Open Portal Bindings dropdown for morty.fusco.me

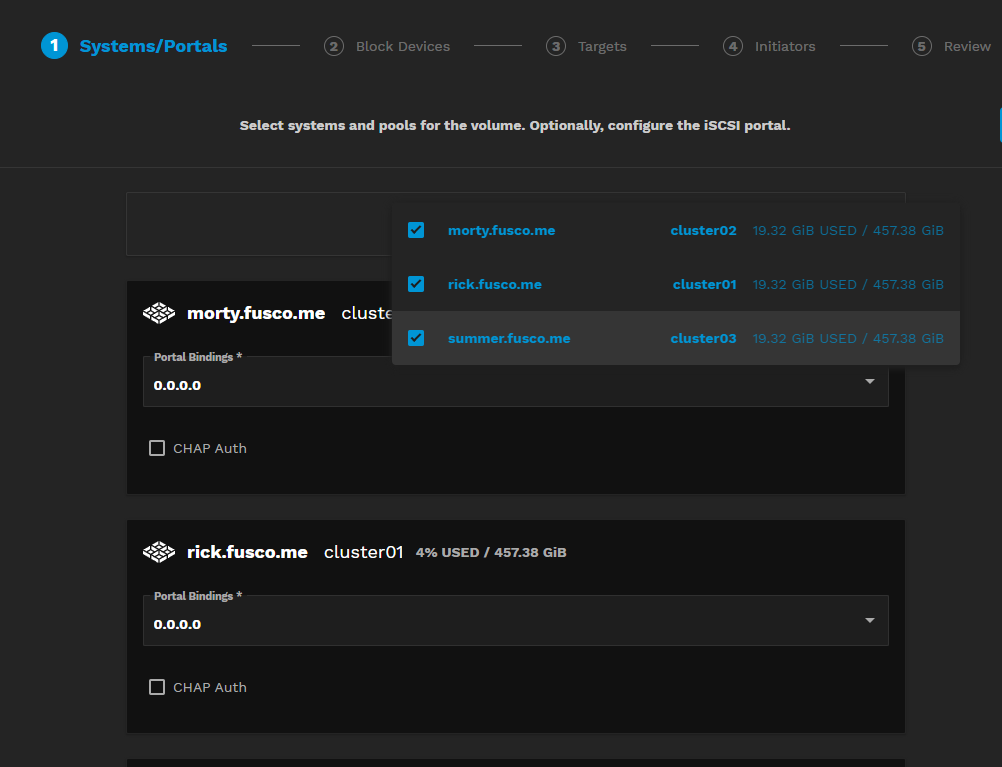click(x=516, y=382)
